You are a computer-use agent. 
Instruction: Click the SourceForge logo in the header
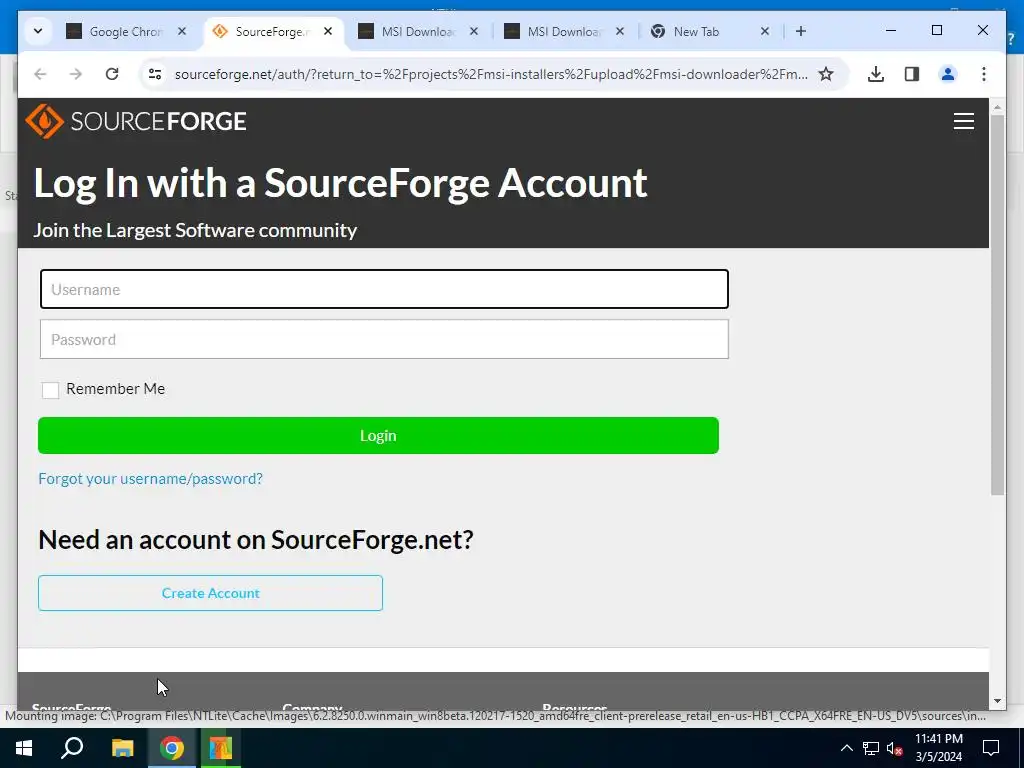(x=136, y=121)
